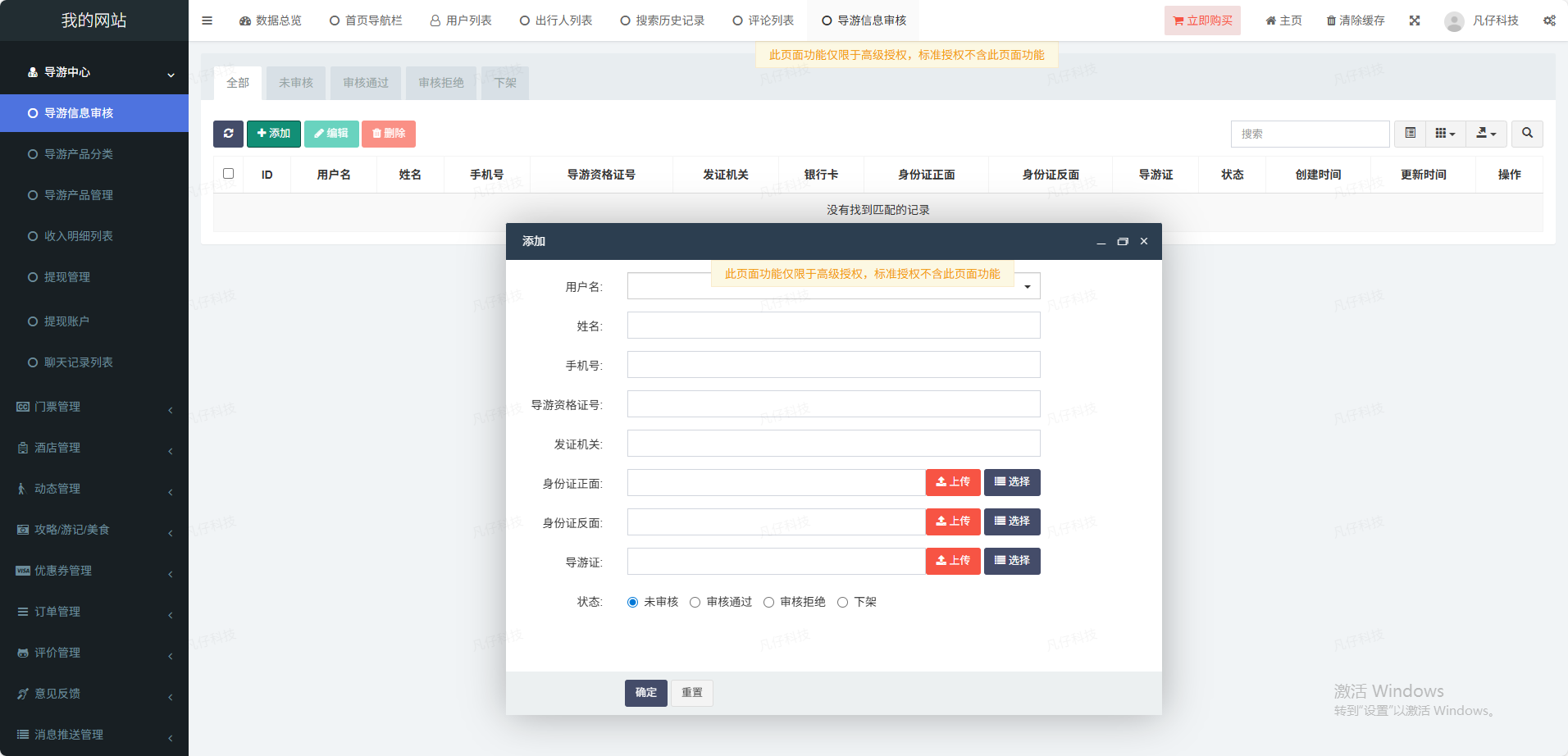This screenshot has width=1568, height=756.
Task: Check the select-all checkbox in table header
Action: (229, 174)
